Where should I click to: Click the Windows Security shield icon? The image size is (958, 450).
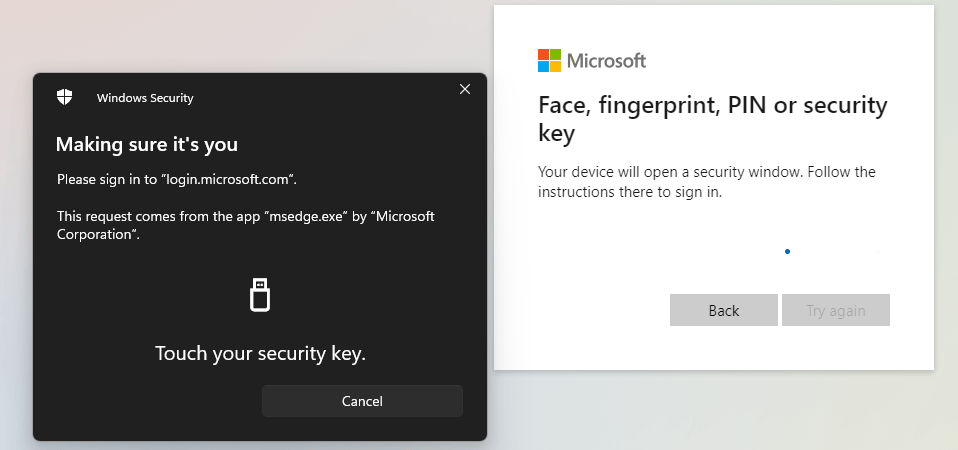click(65, 97)
